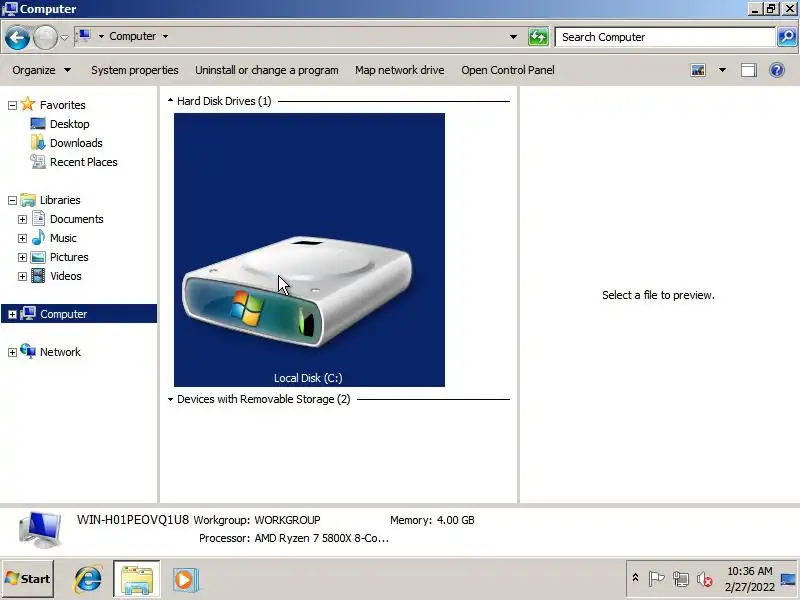Expand Devices with Removable Storage group
Screen dimensions: 800x600
[170, 399]
